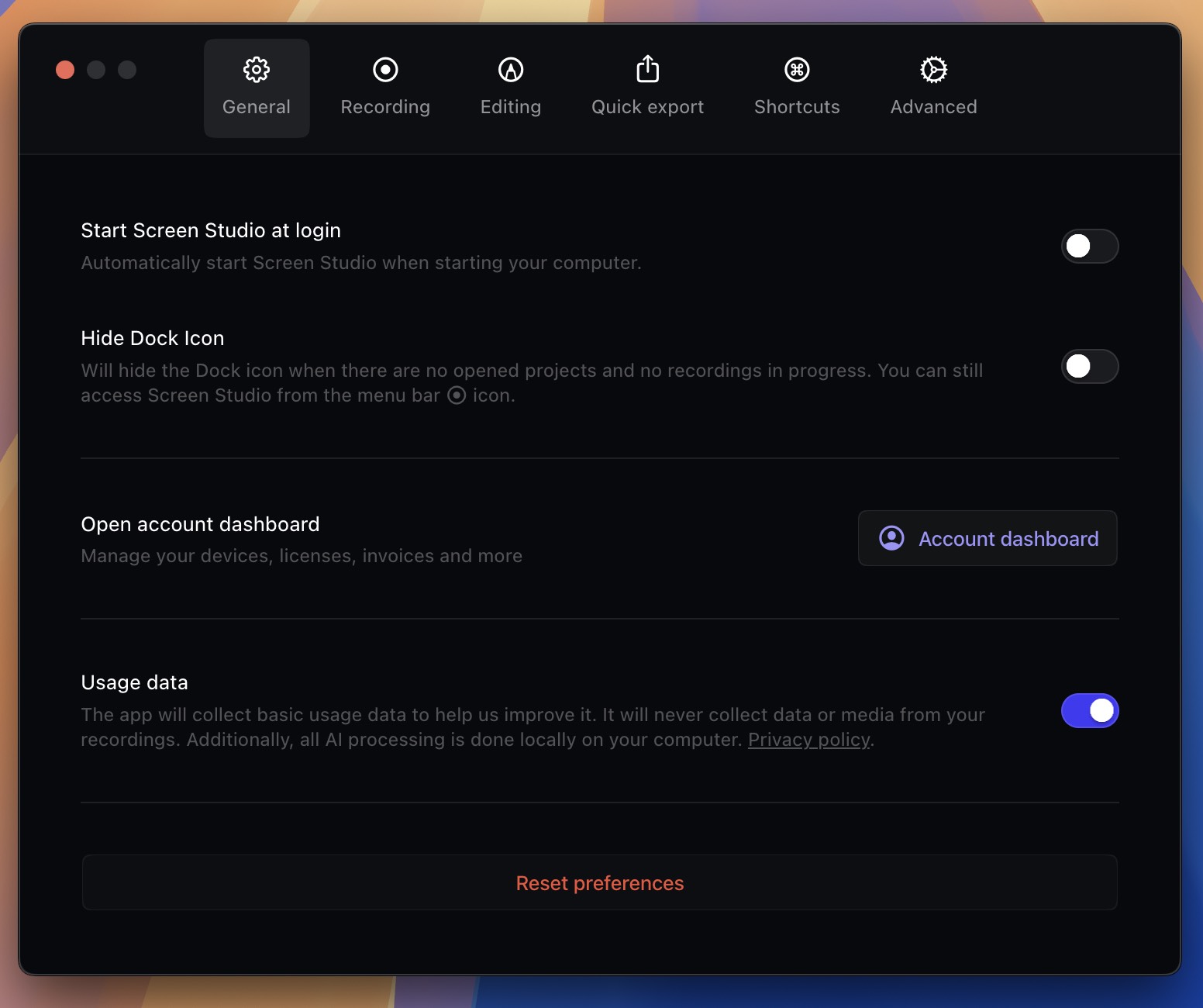Click the account person icon on Account dashboard button
Screen dimensions: 1203x1008
[891, 538]
